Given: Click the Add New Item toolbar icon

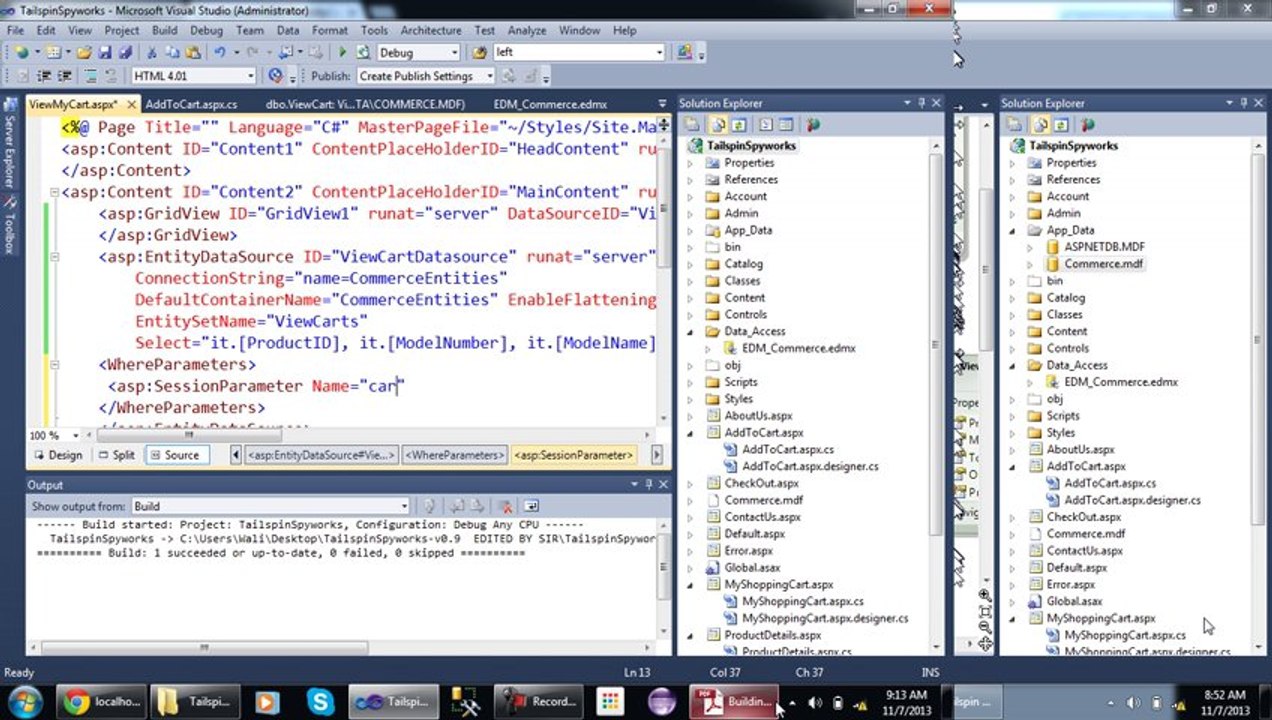Looking at the screenshot, I should (53, 52).
